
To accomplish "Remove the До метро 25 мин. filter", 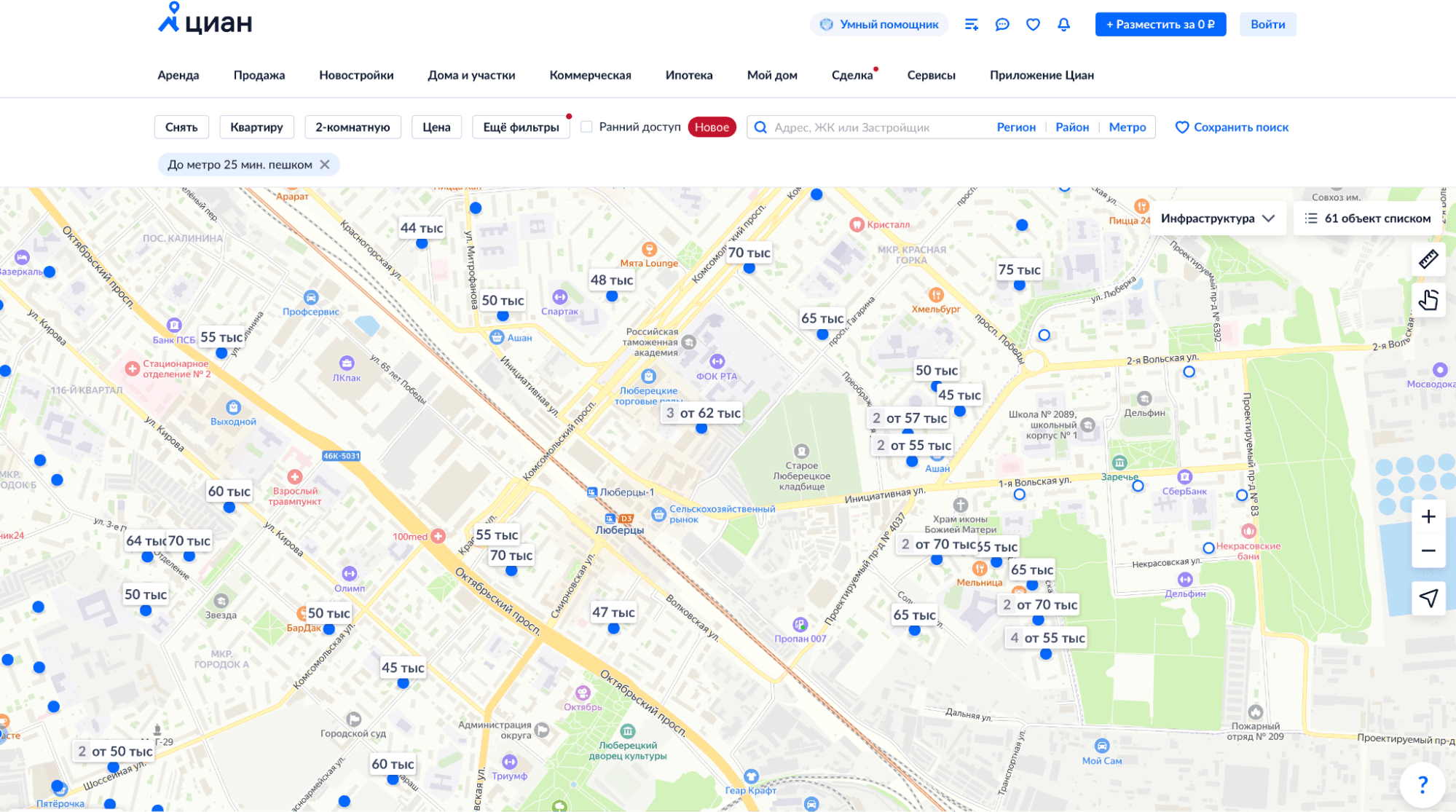I will point(325,165).
